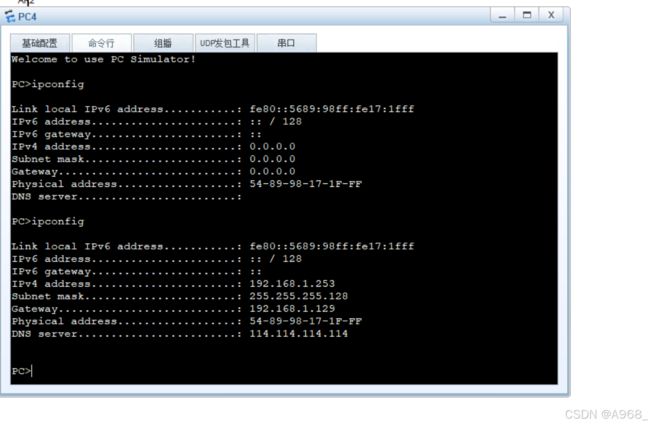Viewport: 650px width, 425px height.
Task: Click the IPv4 address 192.168.1.253 text
Action: [292, 284]
